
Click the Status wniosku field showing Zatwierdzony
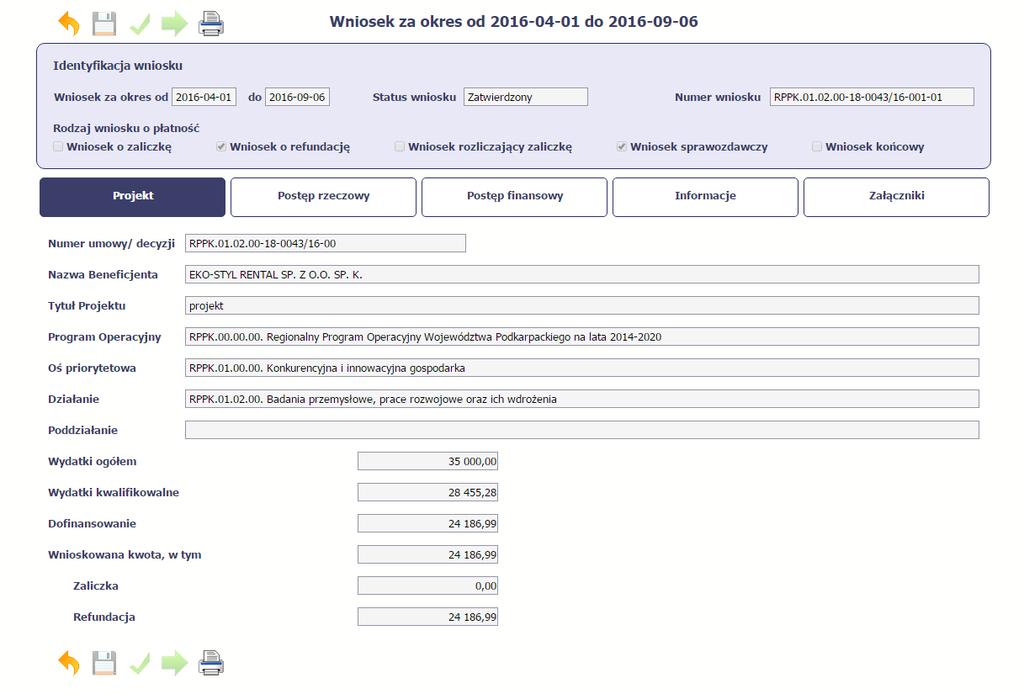526,97
